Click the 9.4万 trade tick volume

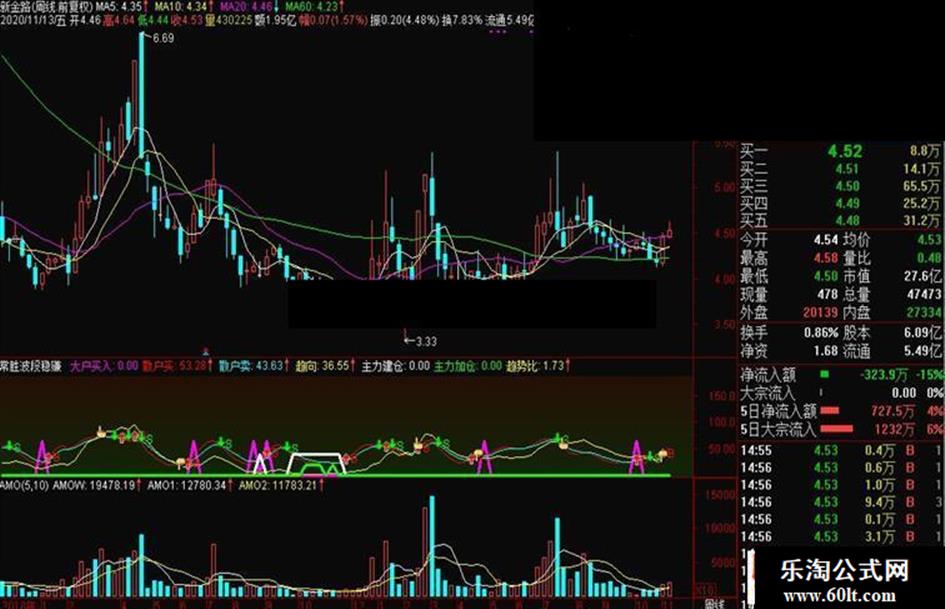pyautogui.click(x=880, y=502)
